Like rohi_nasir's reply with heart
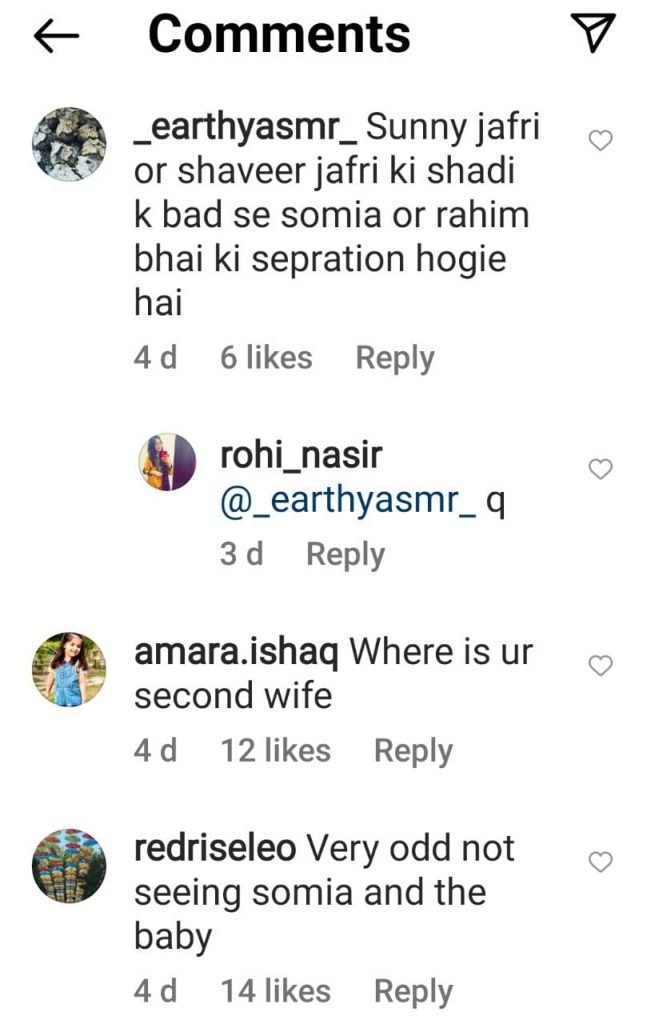 coord(599,469)
